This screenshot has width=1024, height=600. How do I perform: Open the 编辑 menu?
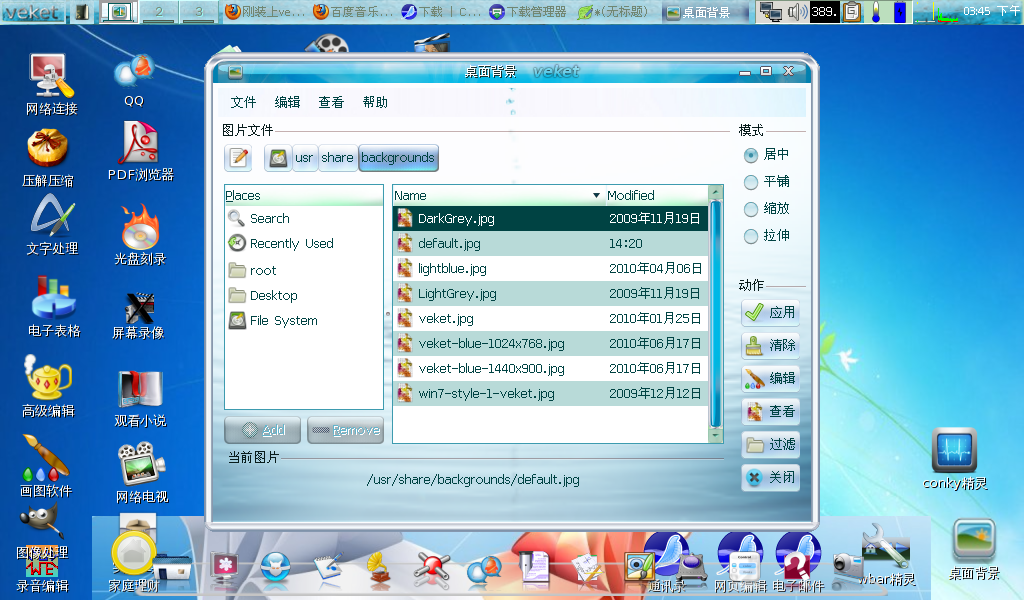[287, 103]
